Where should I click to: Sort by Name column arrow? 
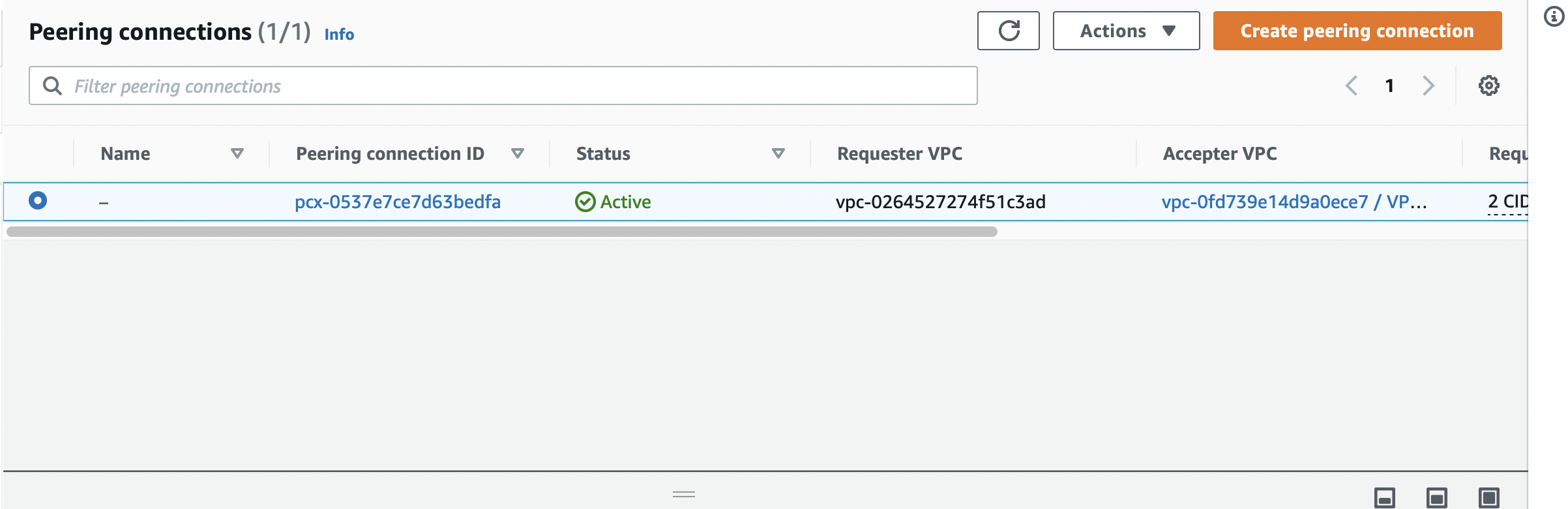pyautogui.click(x=237, y=153)
